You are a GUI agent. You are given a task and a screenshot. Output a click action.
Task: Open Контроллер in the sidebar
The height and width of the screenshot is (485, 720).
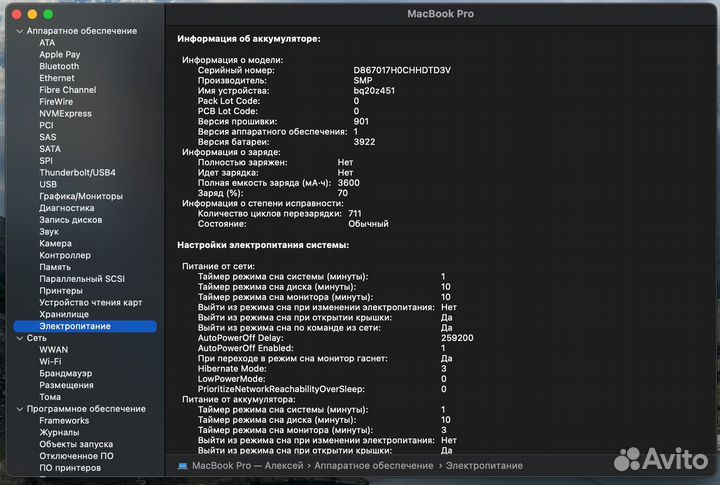(x=65, y=255)
